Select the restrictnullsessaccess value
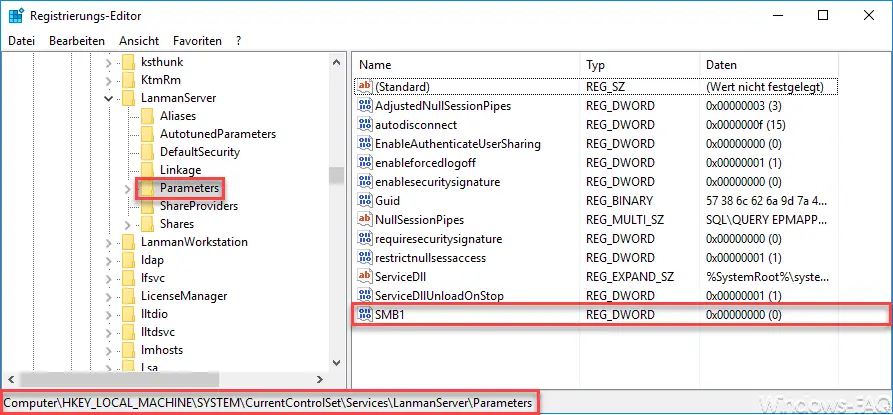The image size is (893, 415). click(431, 258)
